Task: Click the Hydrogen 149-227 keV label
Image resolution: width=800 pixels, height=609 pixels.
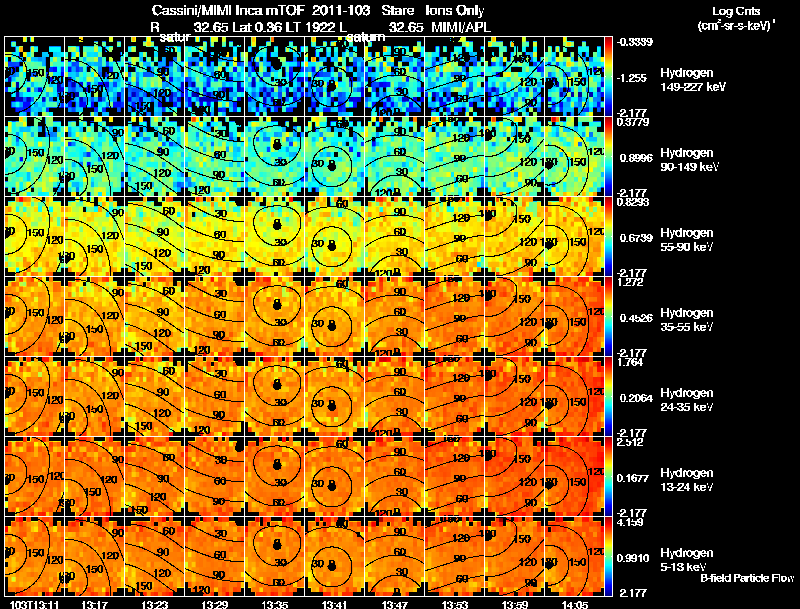Action: pyautogui.click(x=693, y=80)
